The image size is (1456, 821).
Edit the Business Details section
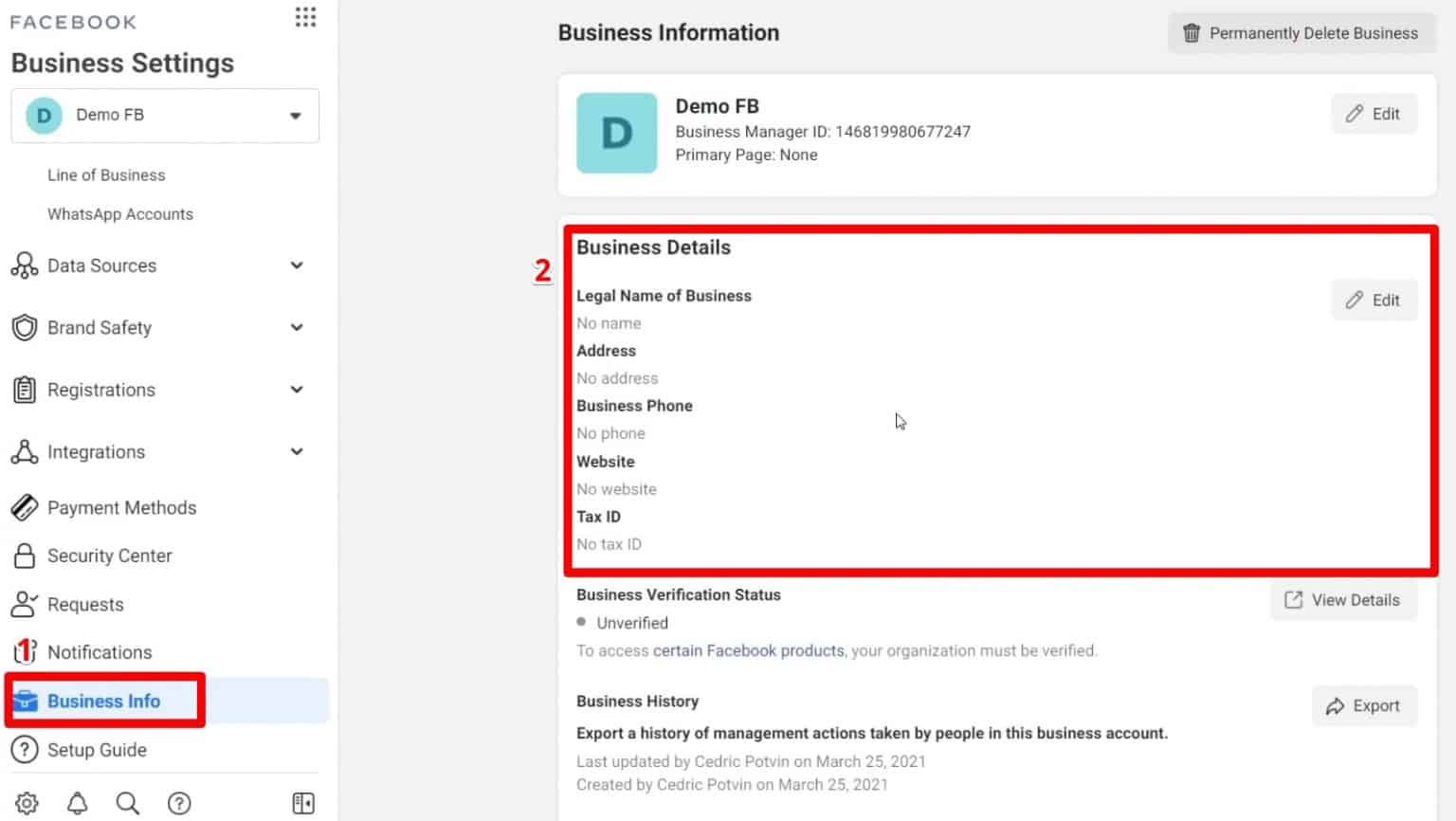tap(1374, 300)
